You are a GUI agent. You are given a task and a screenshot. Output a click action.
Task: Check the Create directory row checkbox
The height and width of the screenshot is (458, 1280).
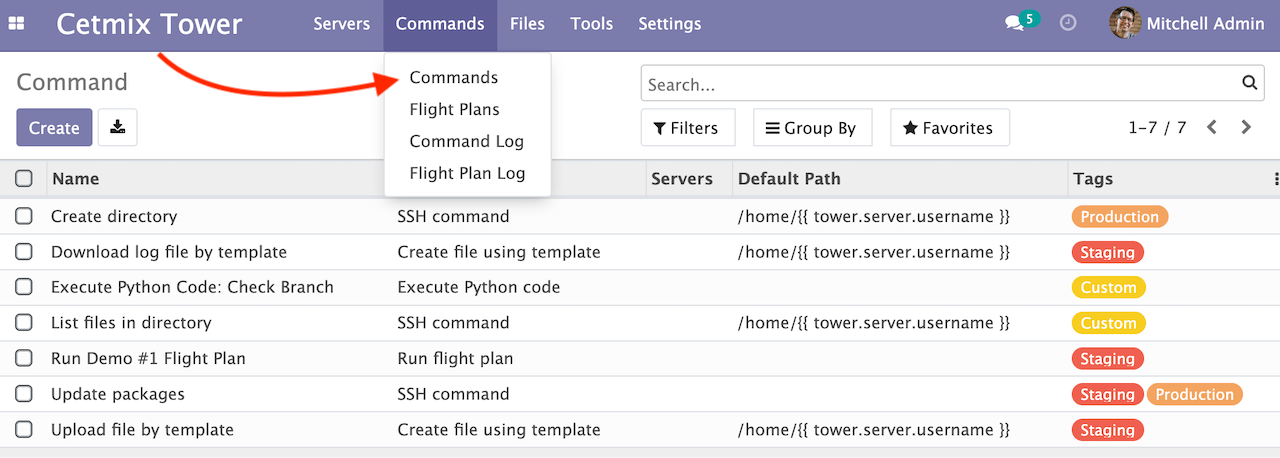[24, 216]
